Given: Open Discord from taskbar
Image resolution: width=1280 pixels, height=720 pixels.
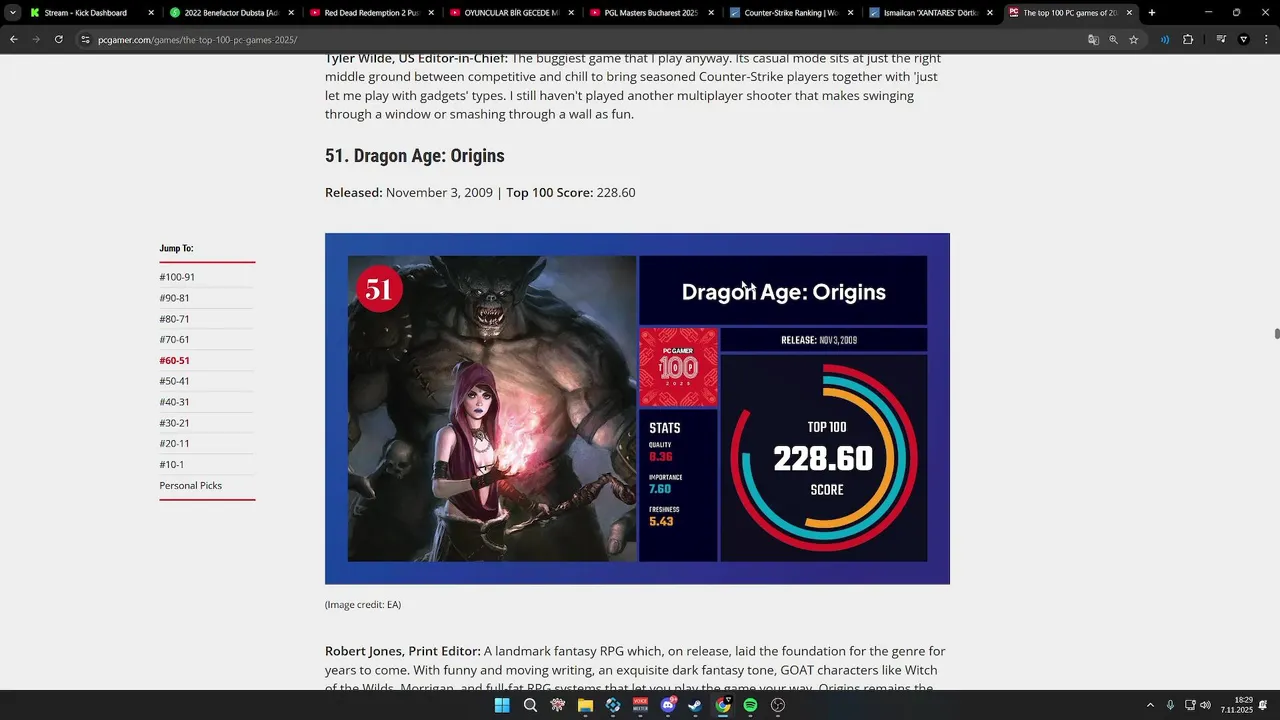Looking at the screenshot, I should click(x=668, y=705).
